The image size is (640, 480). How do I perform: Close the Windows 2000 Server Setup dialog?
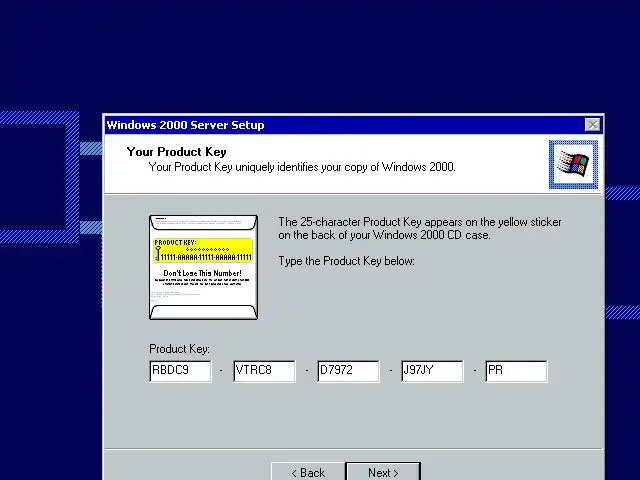pyautogui.click(x=592, y=124)
